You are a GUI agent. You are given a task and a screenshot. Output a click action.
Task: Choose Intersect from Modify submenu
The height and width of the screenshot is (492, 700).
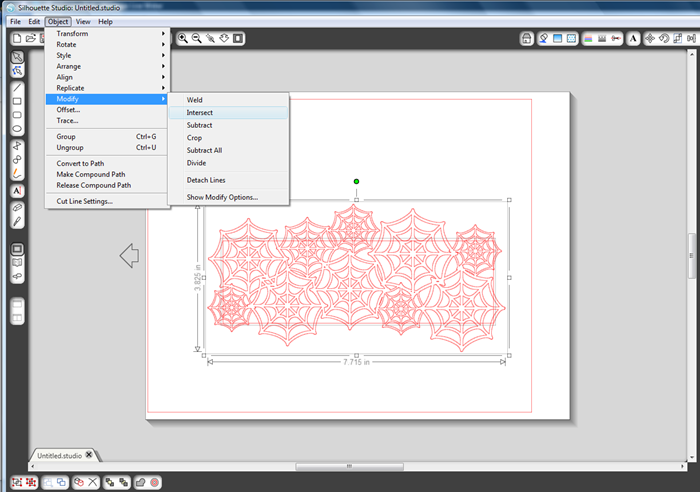tap(228, 113)
